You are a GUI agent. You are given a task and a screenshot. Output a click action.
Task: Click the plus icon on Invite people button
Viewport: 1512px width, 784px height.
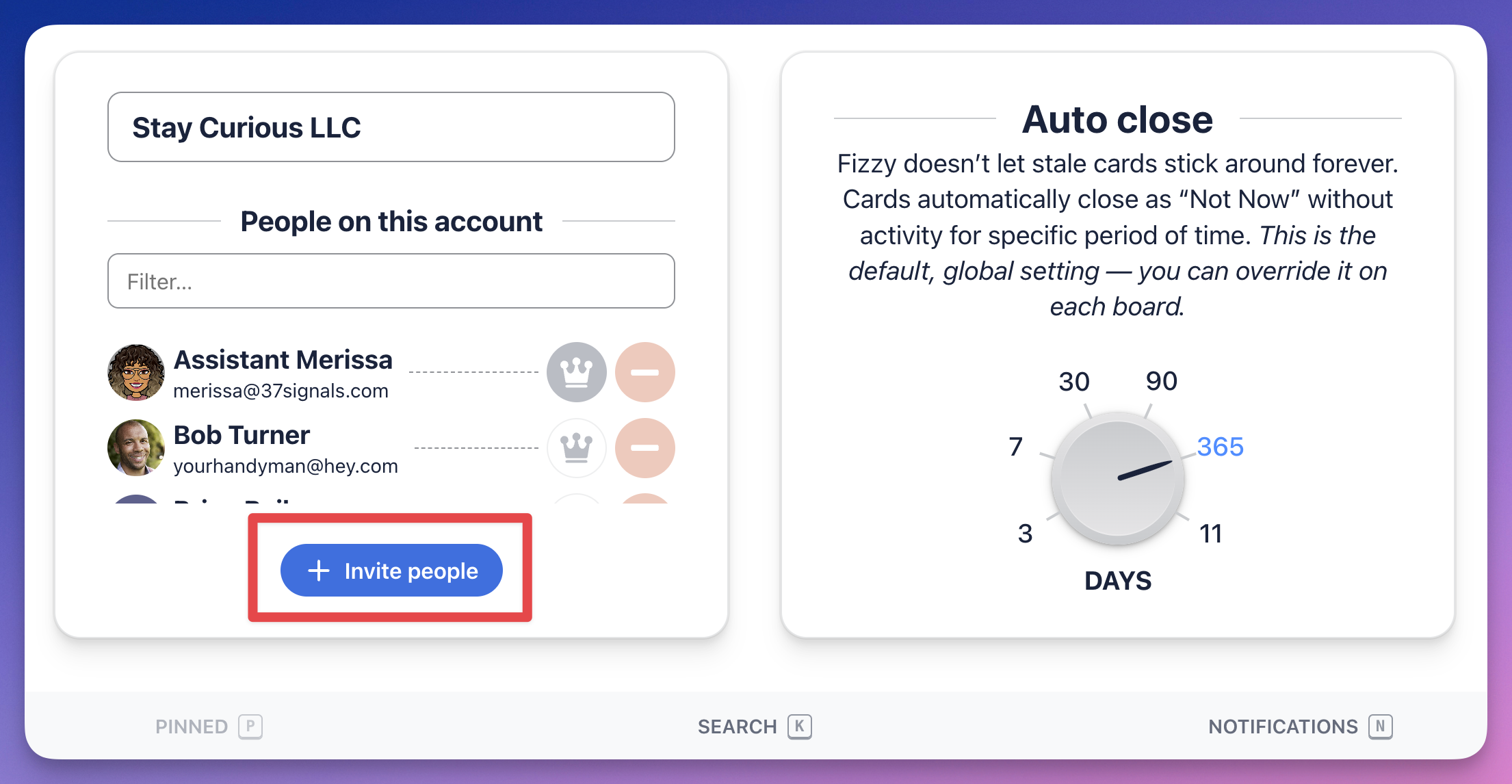(x=319, y=570)
